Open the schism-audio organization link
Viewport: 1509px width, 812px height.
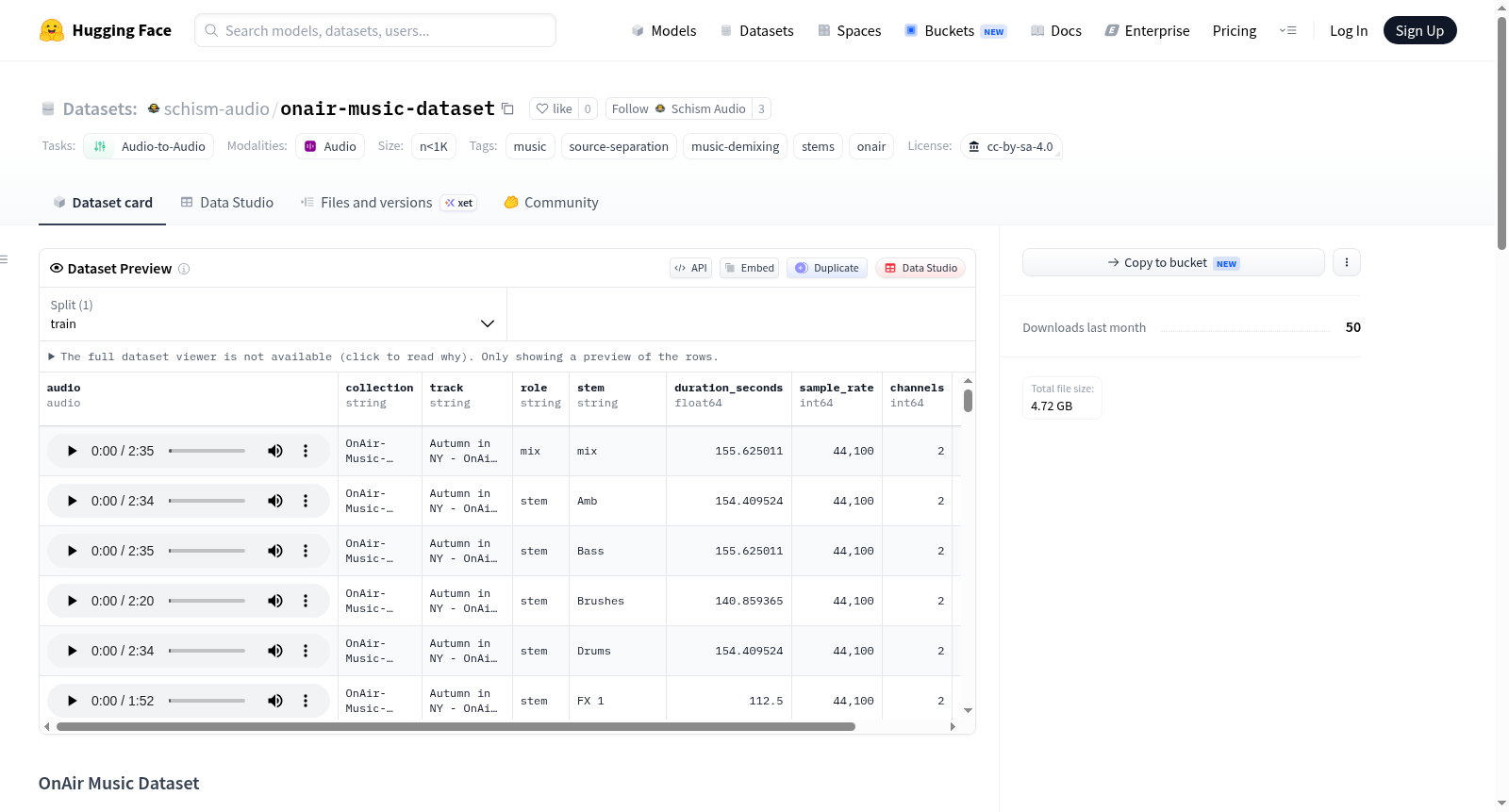pyautogui.click(x=216, y=108)
